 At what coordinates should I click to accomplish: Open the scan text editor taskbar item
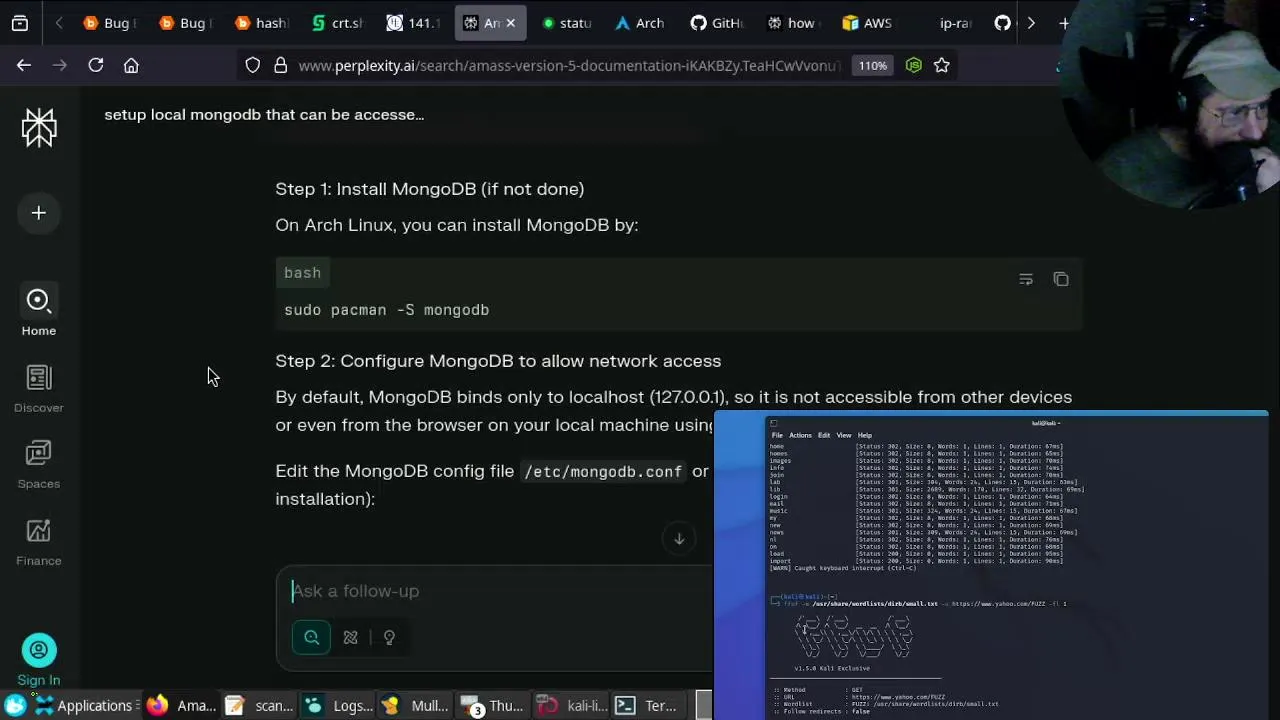[x=258, y=706]
